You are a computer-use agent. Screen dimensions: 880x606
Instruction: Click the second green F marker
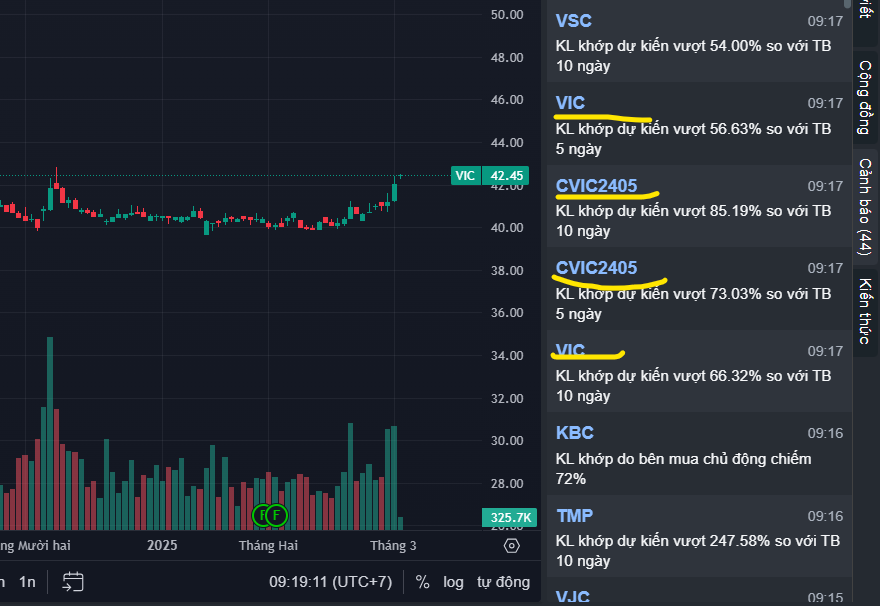[x=276, y=515]
